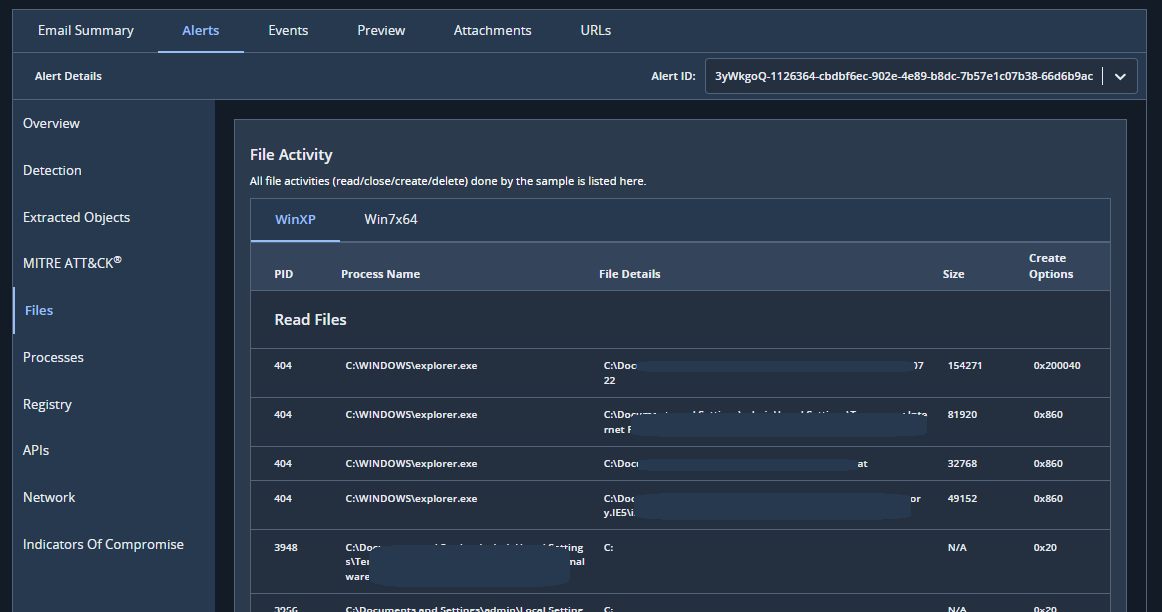Open APIs in the sidebar
The image size is (1162, 612).
(36, 450)
